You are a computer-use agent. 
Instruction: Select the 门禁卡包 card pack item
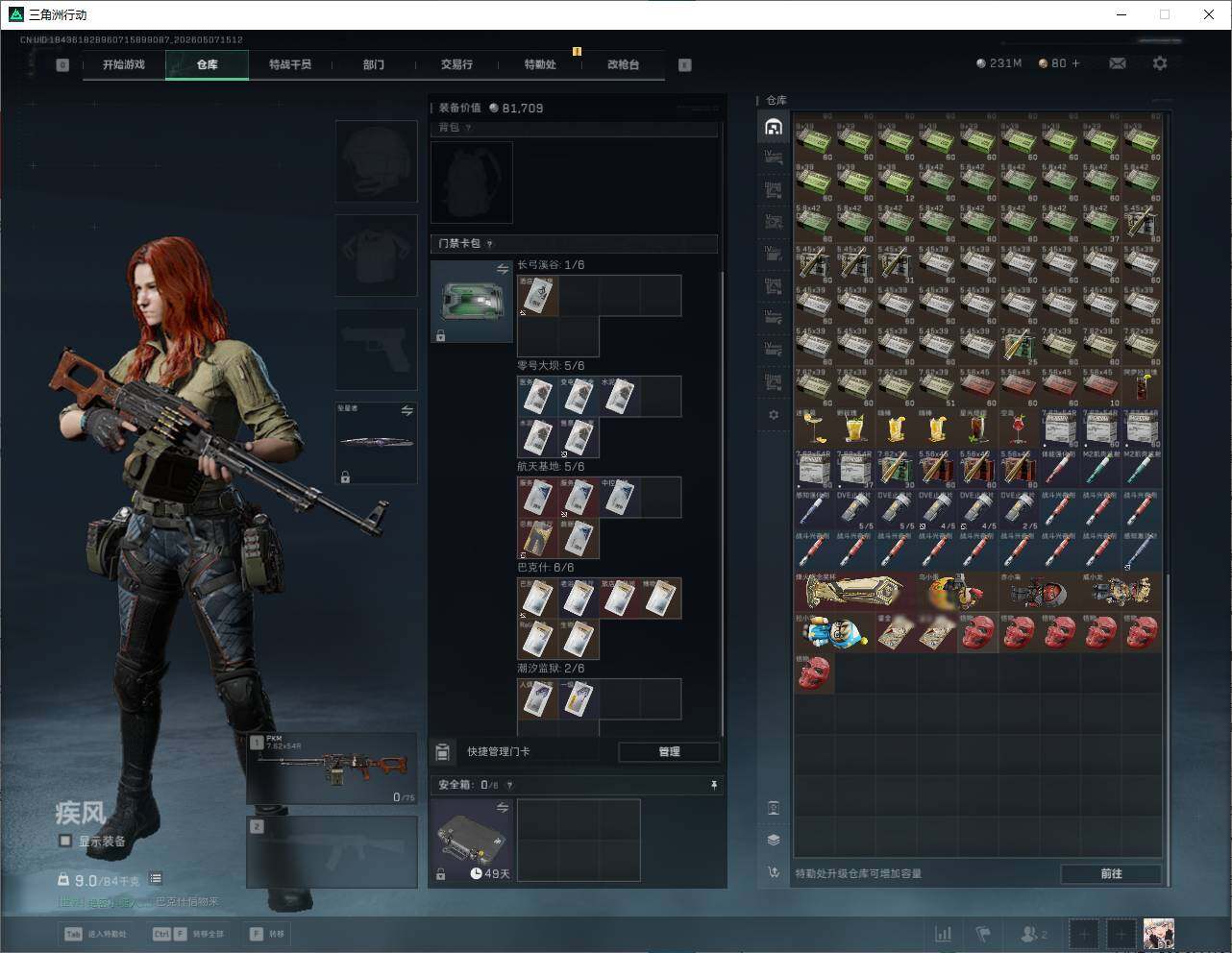click(x=472, y=302)
